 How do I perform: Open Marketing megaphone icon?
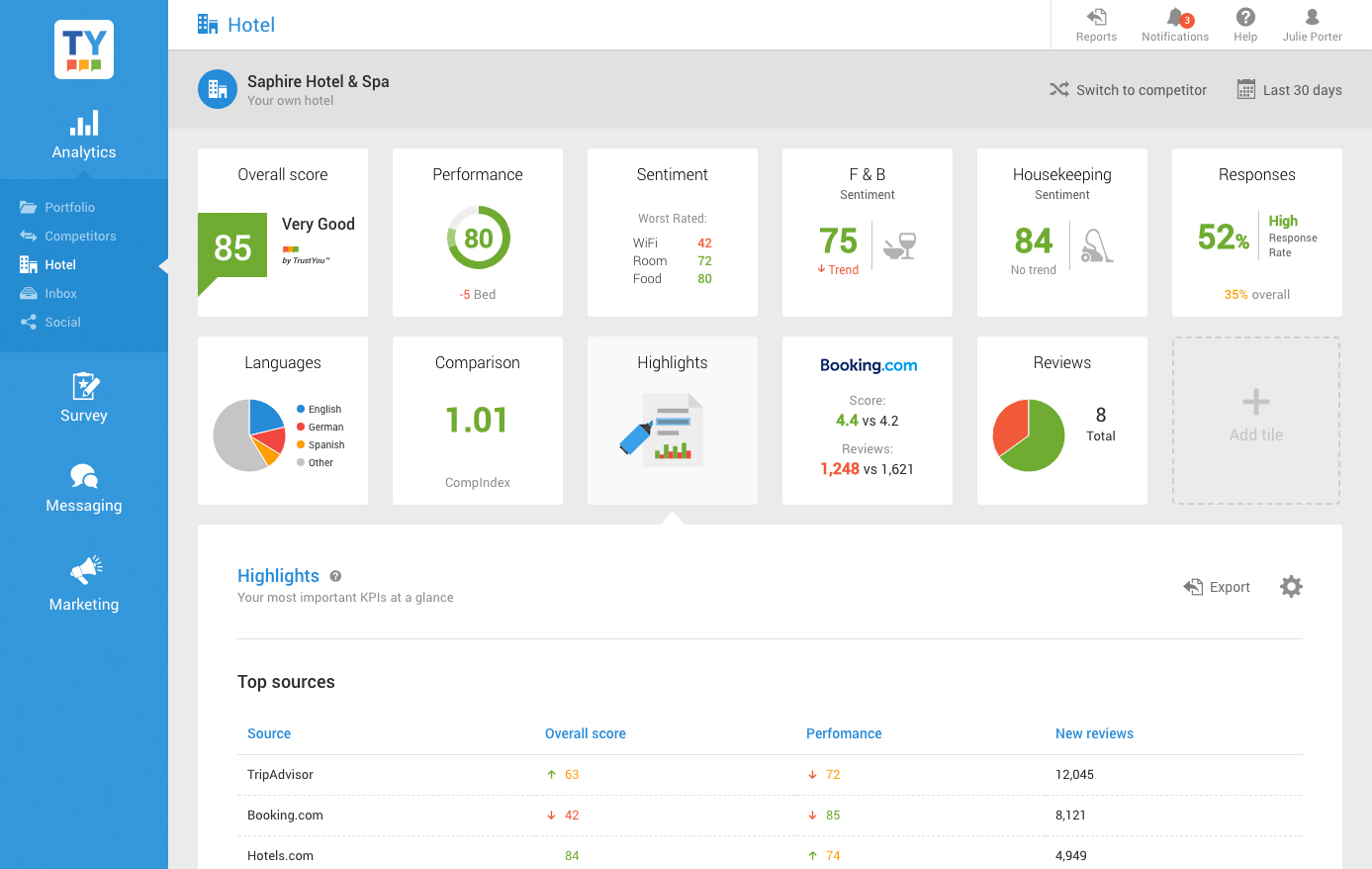click(x=85, y=569)
